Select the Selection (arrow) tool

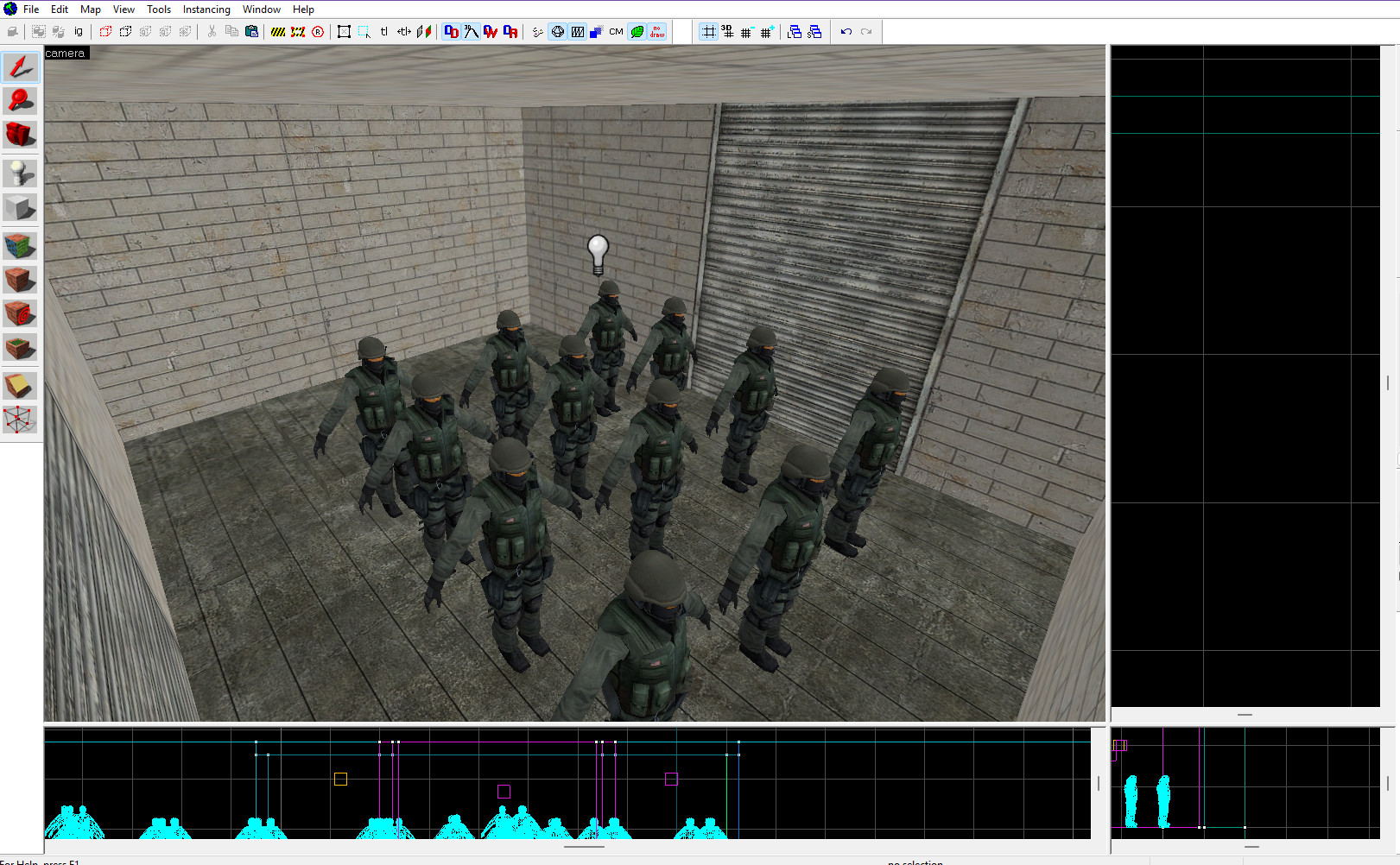(20, 67)
